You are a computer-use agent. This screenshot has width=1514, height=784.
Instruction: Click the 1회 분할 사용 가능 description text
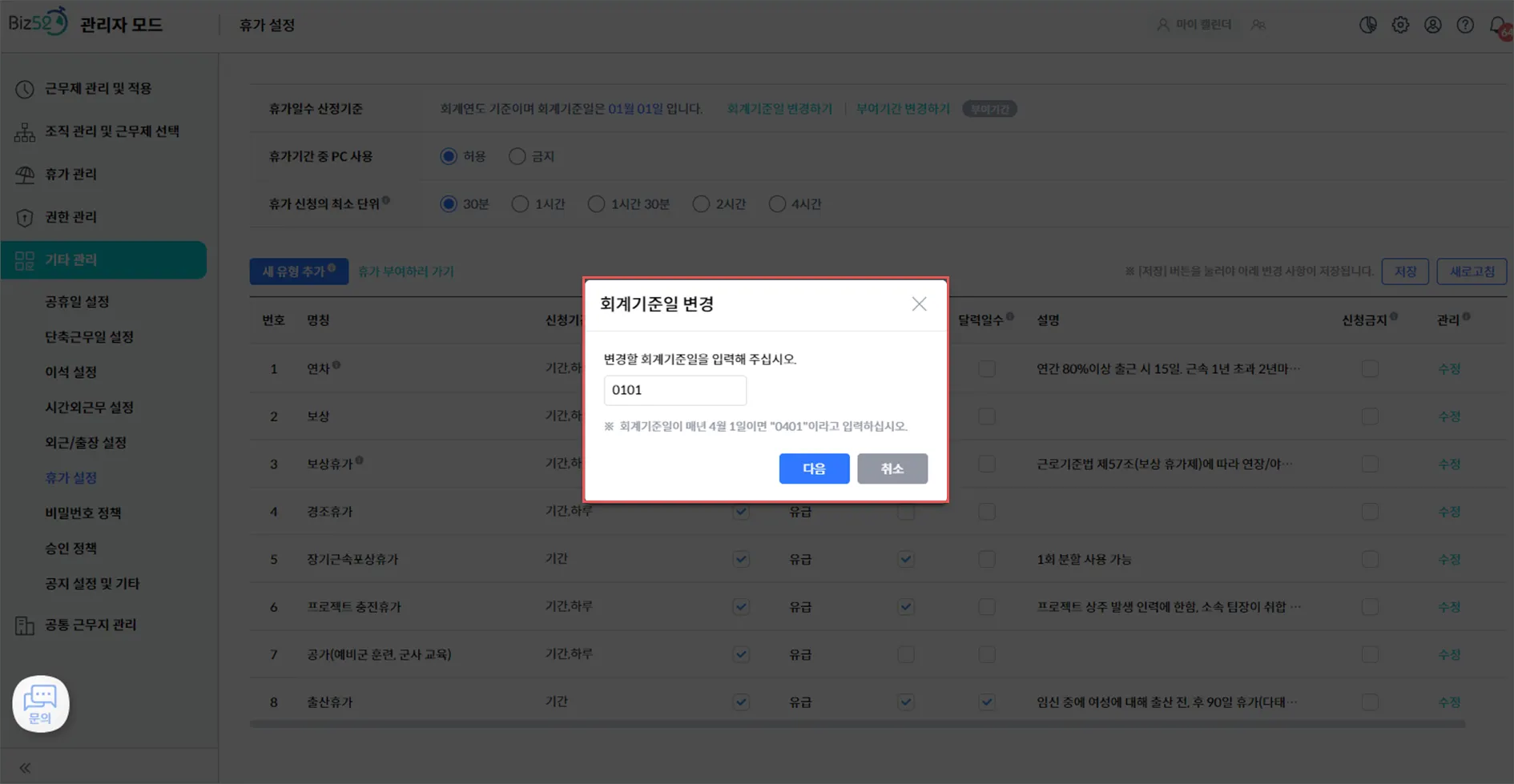pyautogui.click(x=1084, y=559)
